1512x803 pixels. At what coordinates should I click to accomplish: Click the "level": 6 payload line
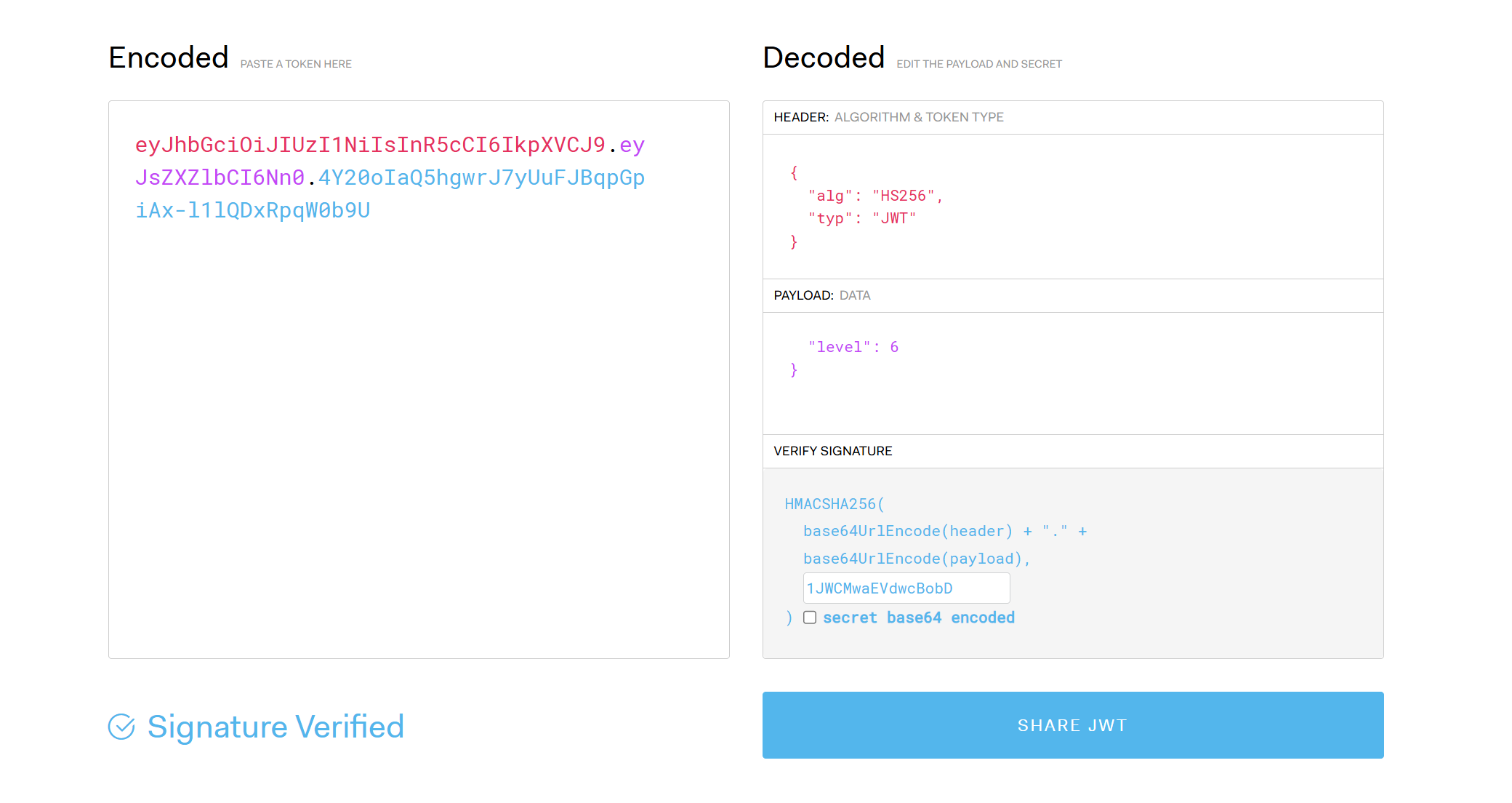point(853,347)
